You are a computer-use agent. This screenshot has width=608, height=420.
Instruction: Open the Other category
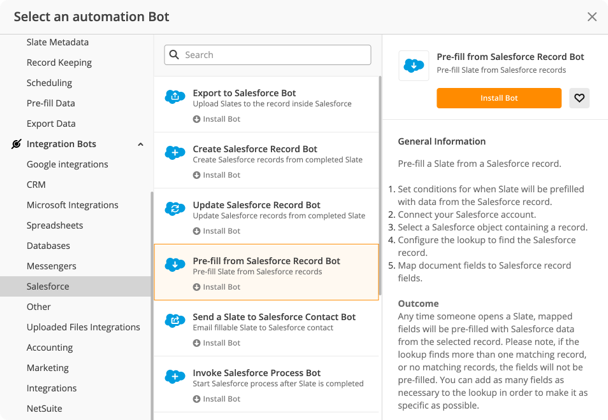(x=38, y=307)
